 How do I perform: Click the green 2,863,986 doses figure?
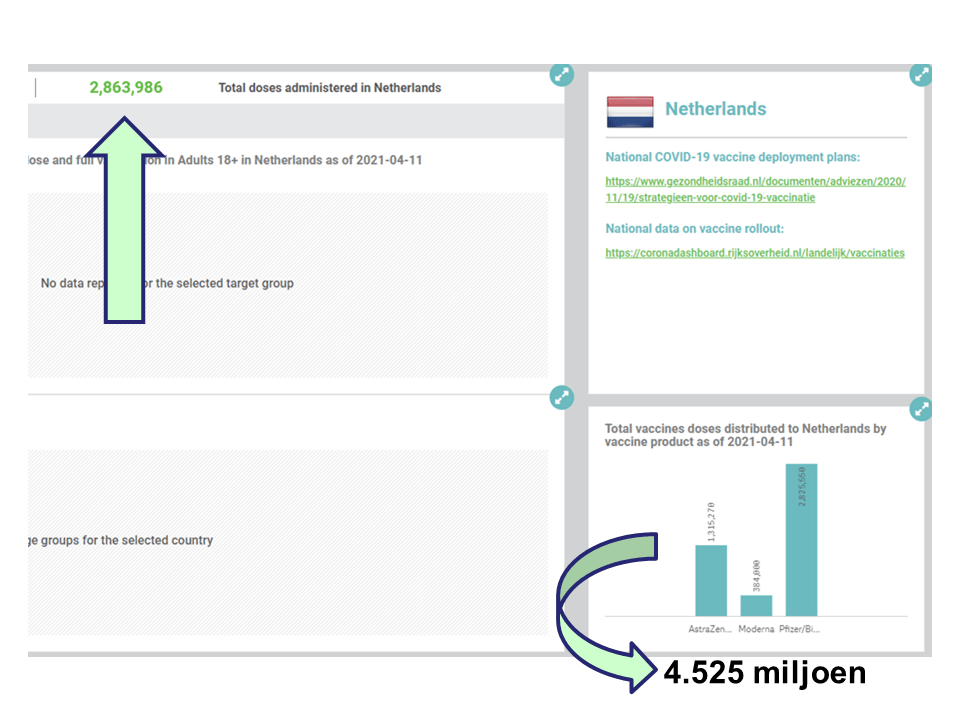coord(126,88)
